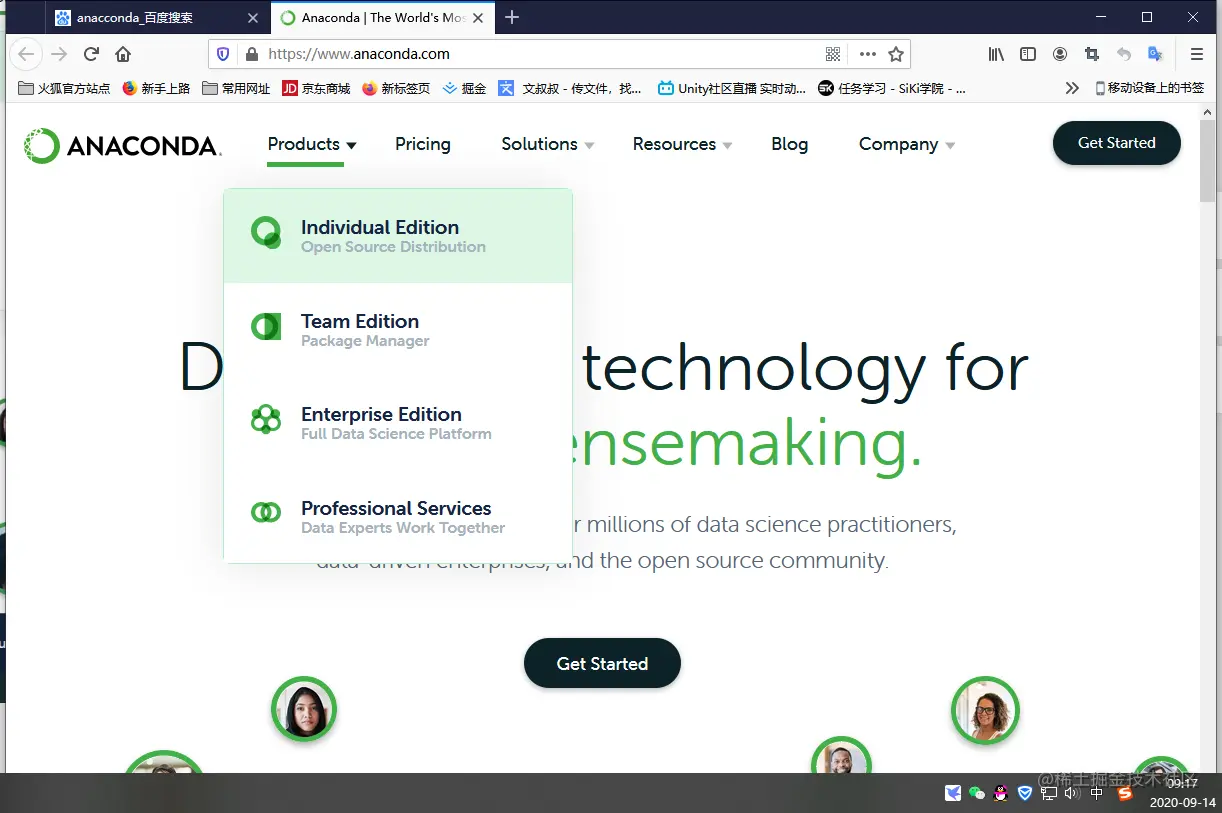1222x813 pixels.
Task: Open 移动设备上的书签 mobile bookmarks
Action: coord(1150,88)
